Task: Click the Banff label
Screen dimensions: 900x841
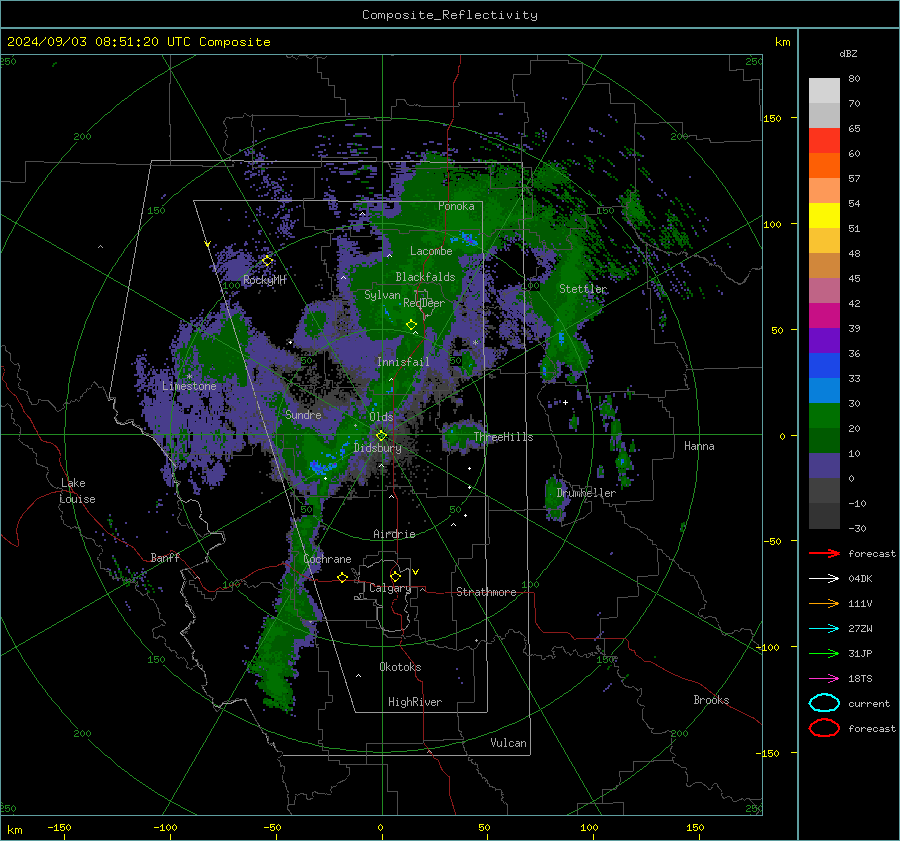Action: (165, 557)
